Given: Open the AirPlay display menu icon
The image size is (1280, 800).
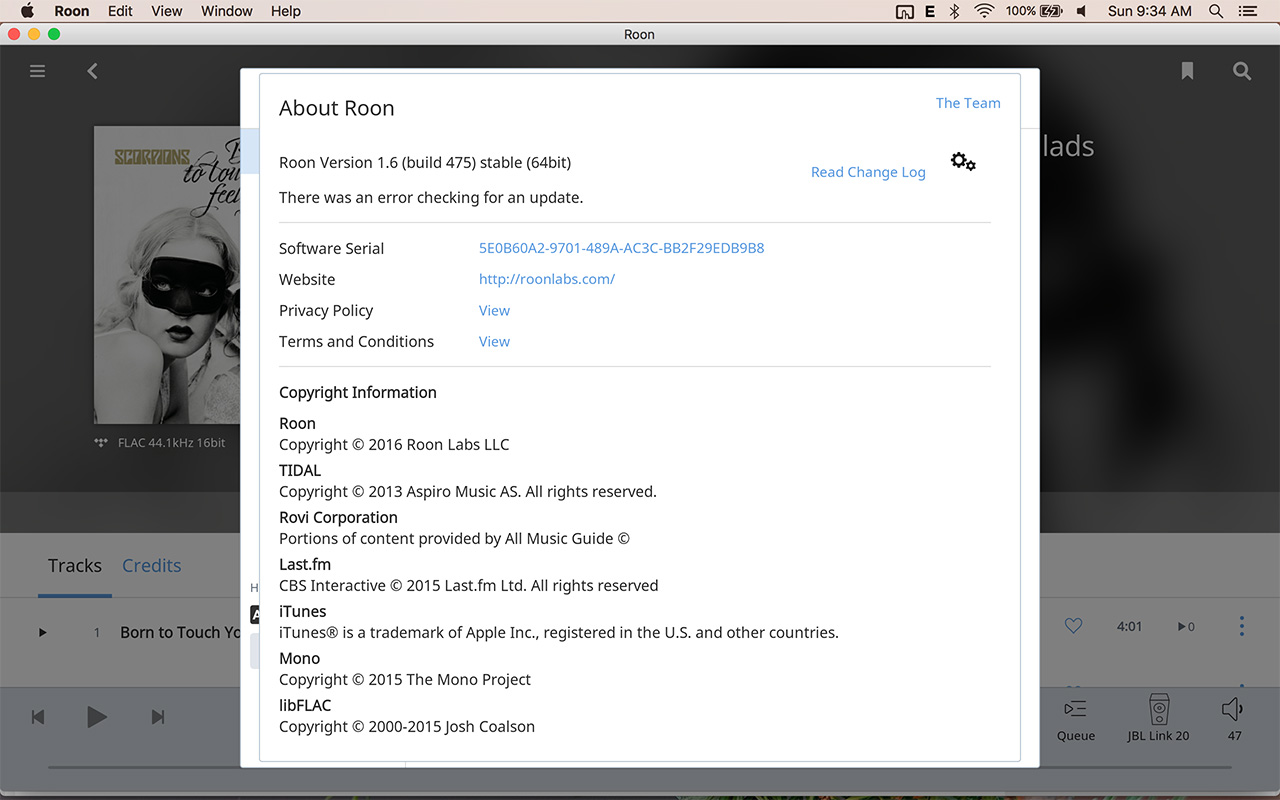Looking at the screenshot, I should [904, 11].
